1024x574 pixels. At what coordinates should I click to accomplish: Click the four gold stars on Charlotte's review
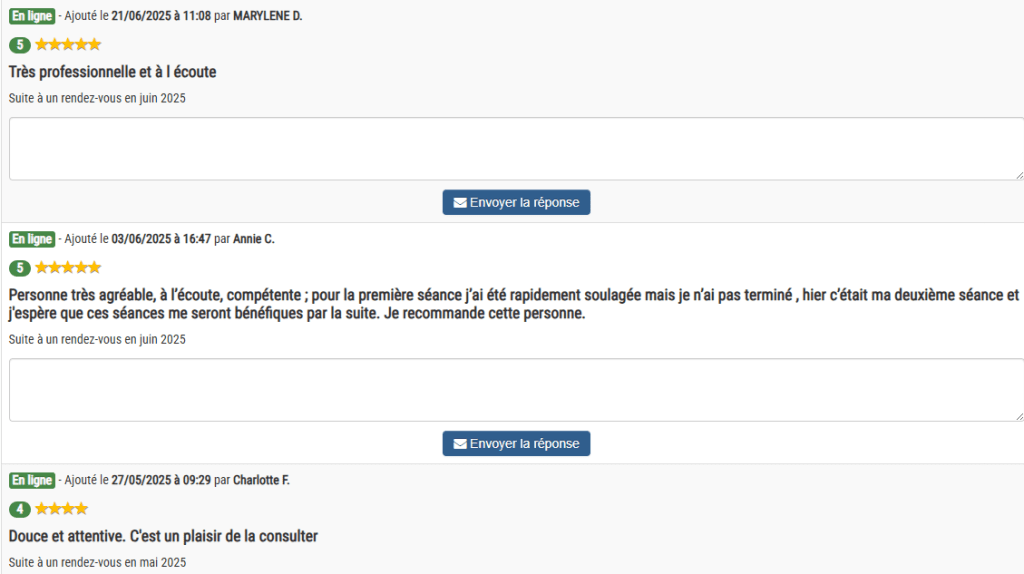[x=62, y=509]
